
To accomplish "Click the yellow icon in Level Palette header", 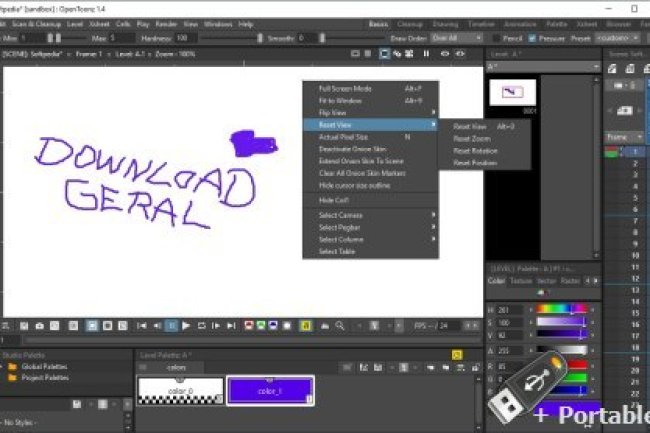I will coord(456,354).
